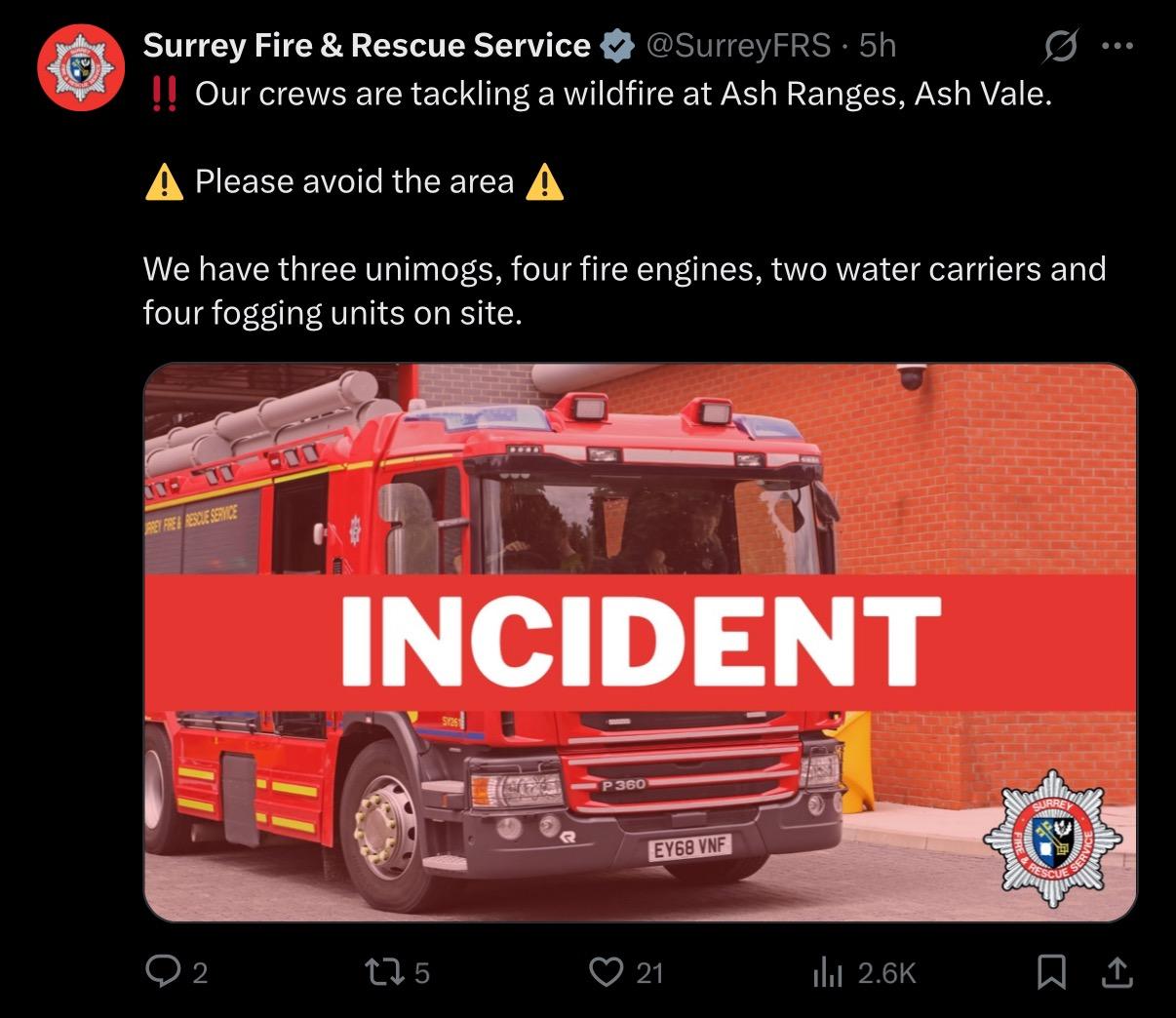Click the share upload arrow icon
The width and height of the screenshot is (1176, 1018).
[x=1117, y=971]
